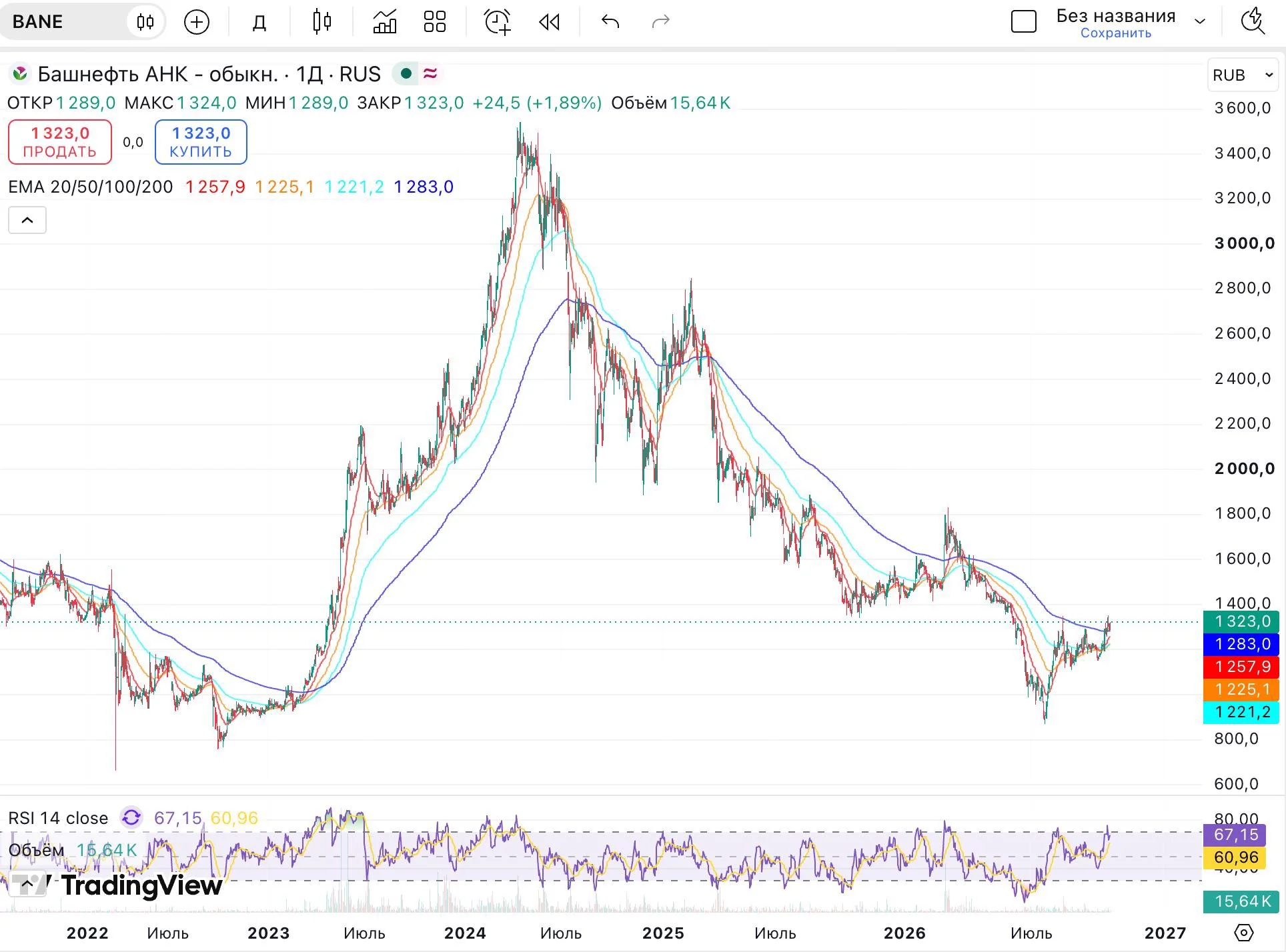Click the КУПИТЬ 1323,0 button
Screen dimensions: 1286x952
pos(201,142)
